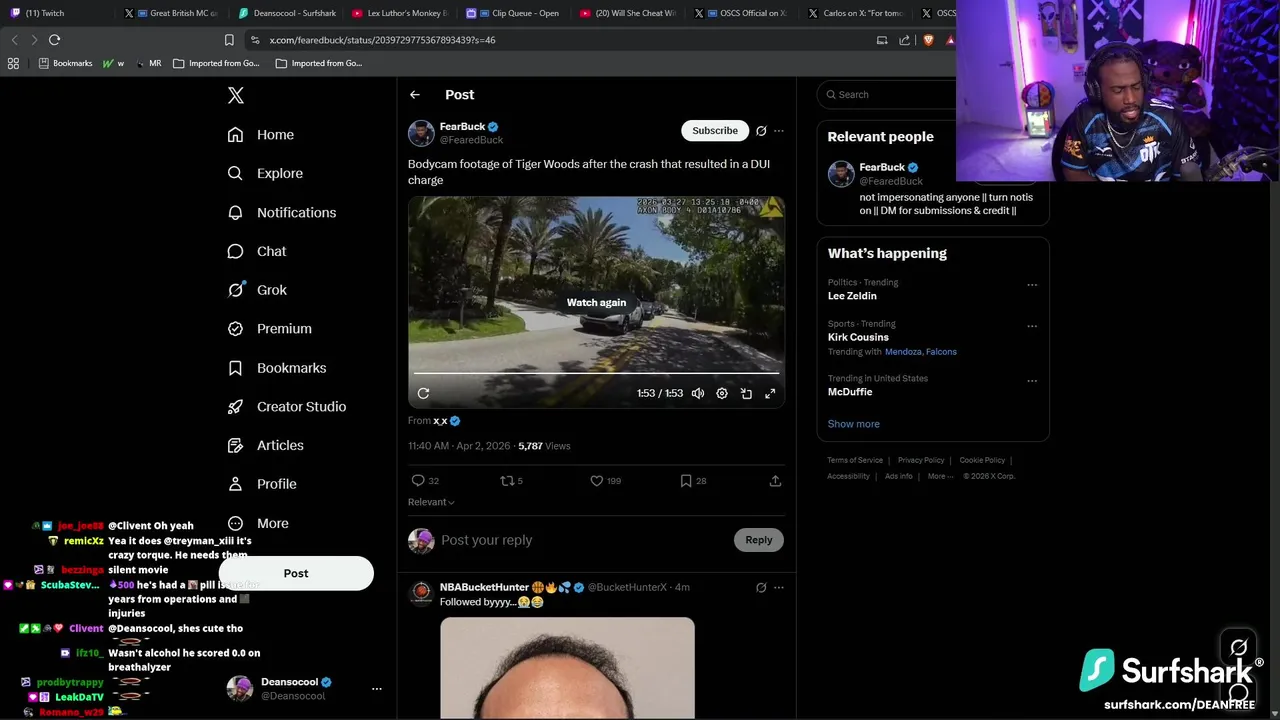
Task: Go to Profile page
Action: click(x=262, y=484)
